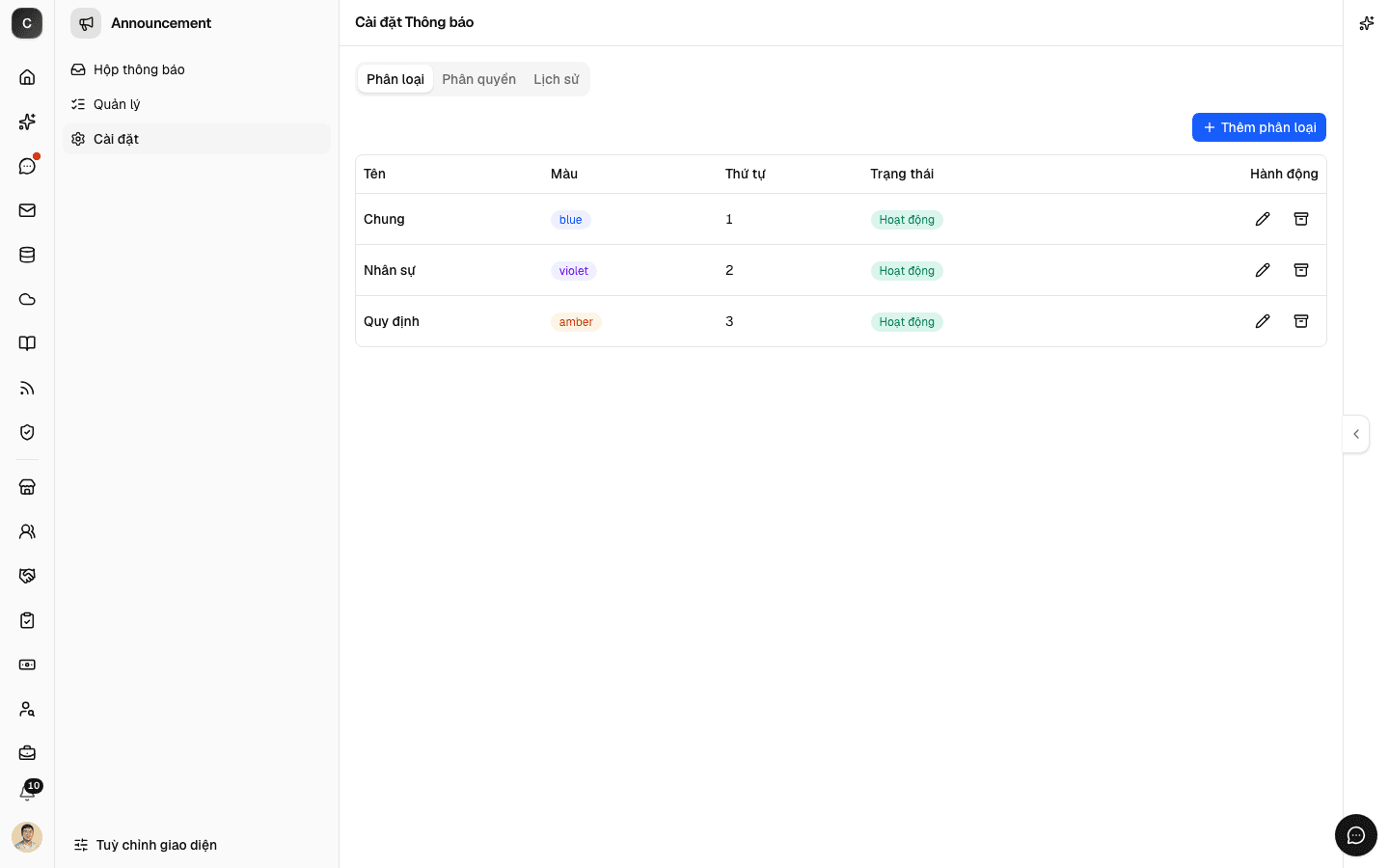Click the user avatar photo
This screenshot has height=868, width=1389.
pyautogui.click(x=27, y=837)
